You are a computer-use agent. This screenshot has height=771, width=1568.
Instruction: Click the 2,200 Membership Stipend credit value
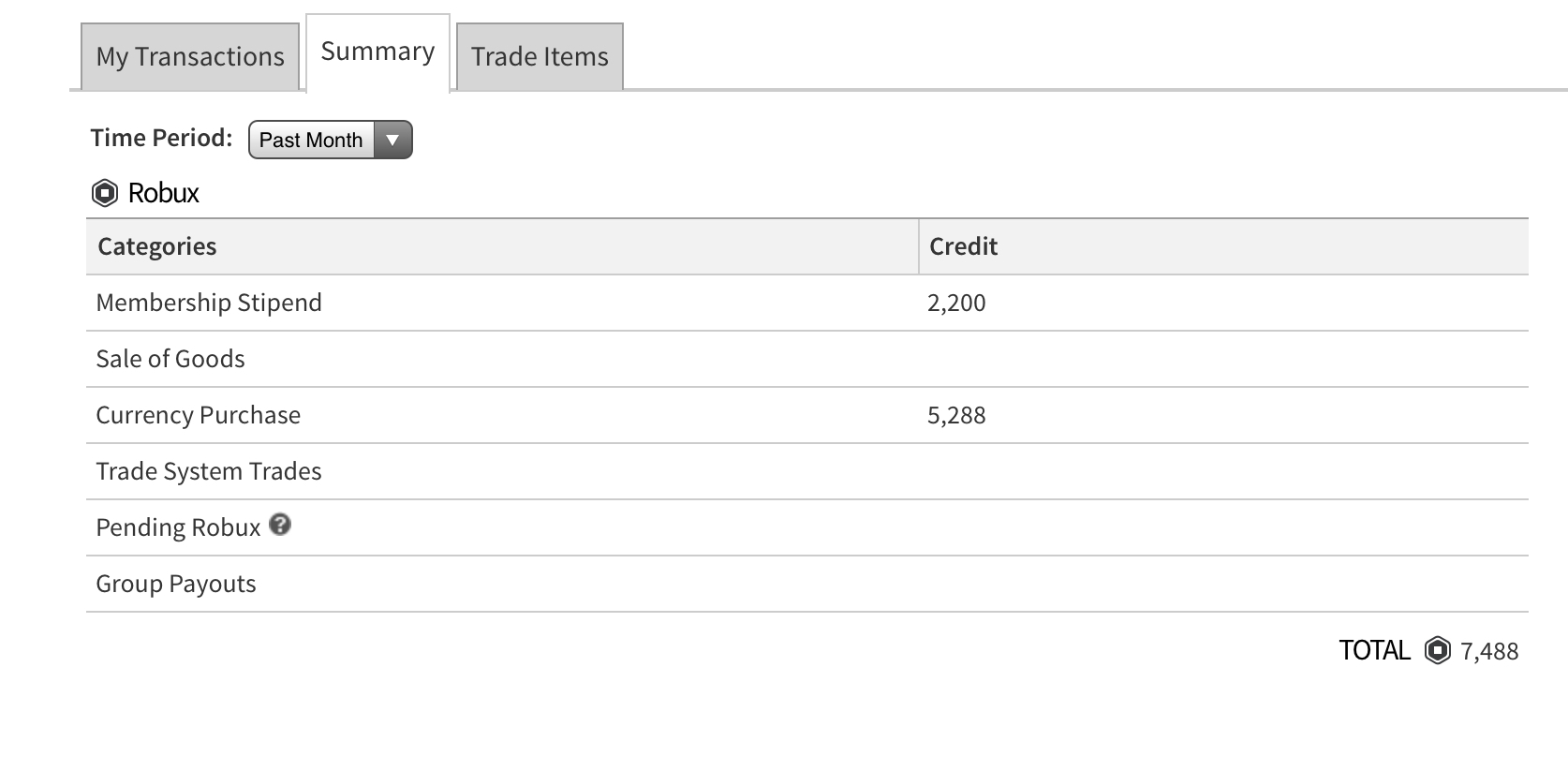[956, 303]
